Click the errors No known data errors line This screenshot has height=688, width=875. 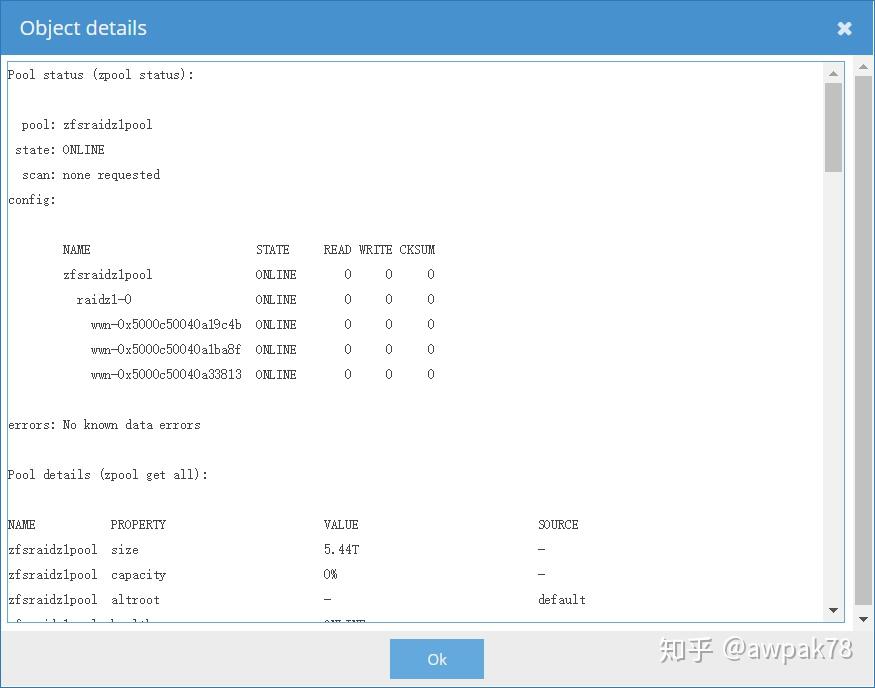pos(103,424)
